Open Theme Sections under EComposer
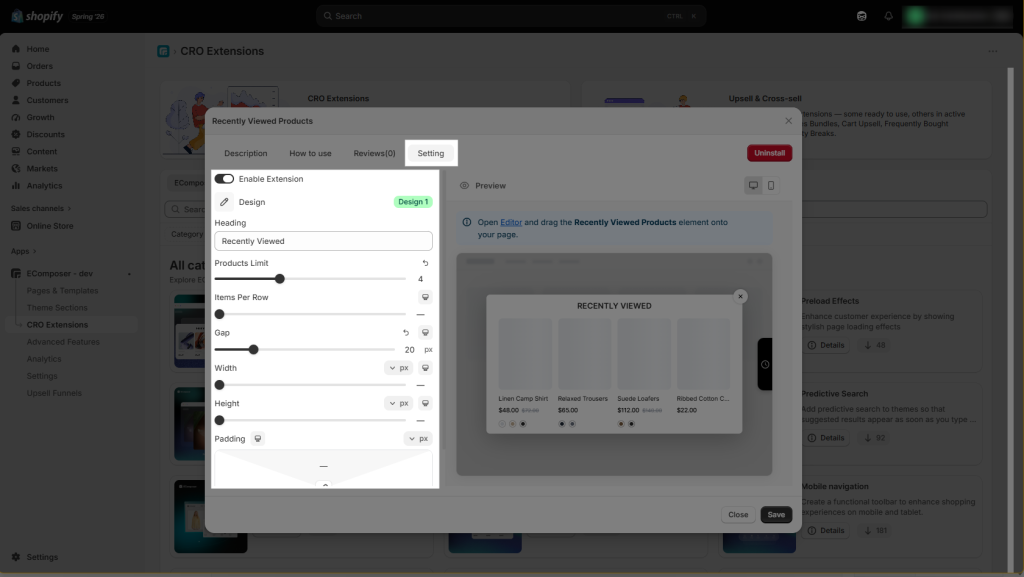 (57, 307)
